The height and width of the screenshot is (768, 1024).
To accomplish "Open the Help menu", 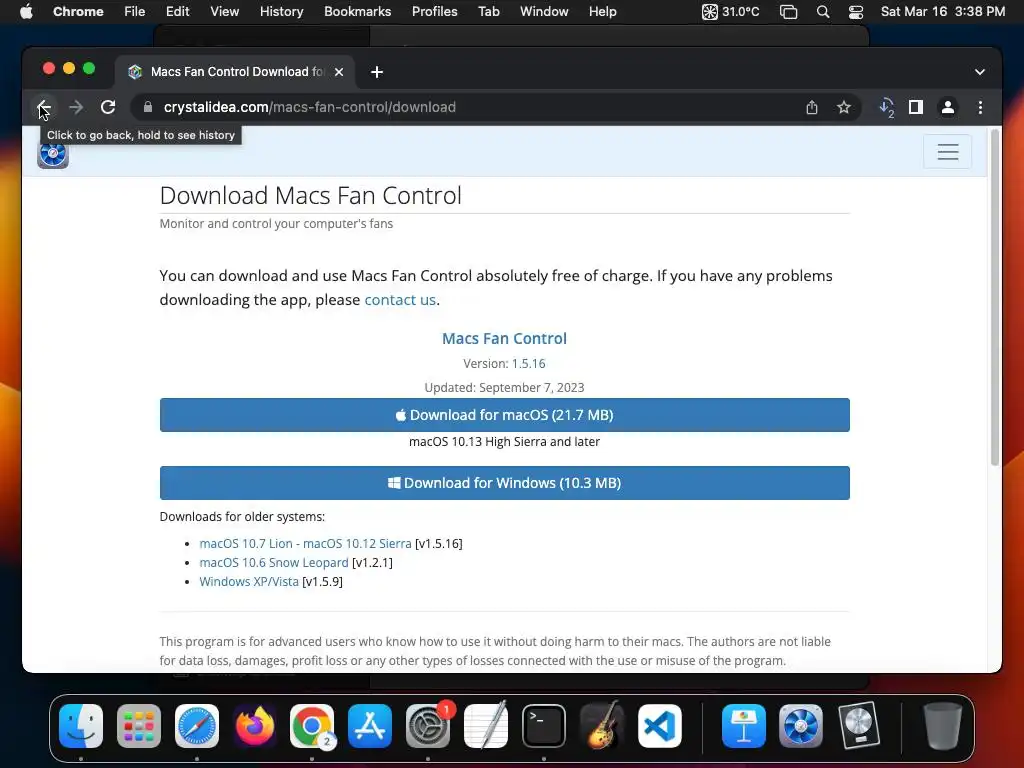I will coord(602,12).
